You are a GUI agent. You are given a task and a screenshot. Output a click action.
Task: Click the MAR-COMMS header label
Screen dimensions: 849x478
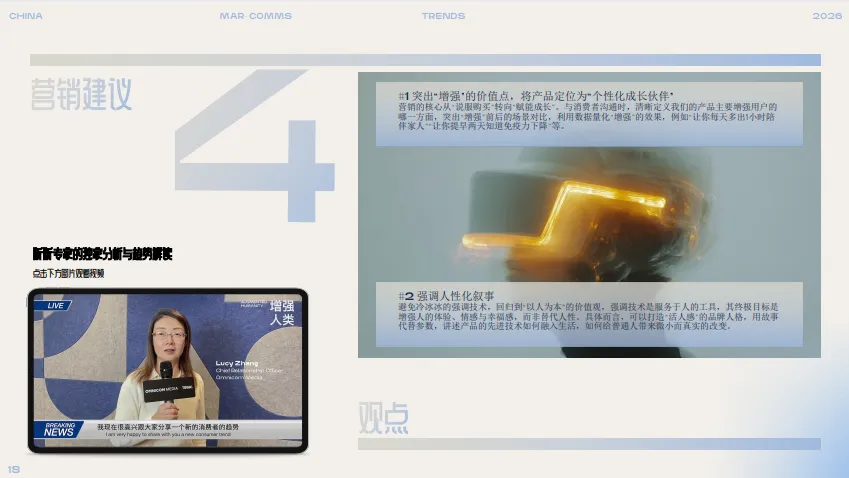[x=256, y=16]
